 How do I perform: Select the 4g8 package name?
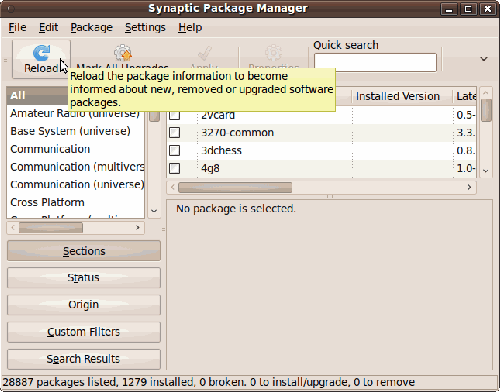pos(210,168)
